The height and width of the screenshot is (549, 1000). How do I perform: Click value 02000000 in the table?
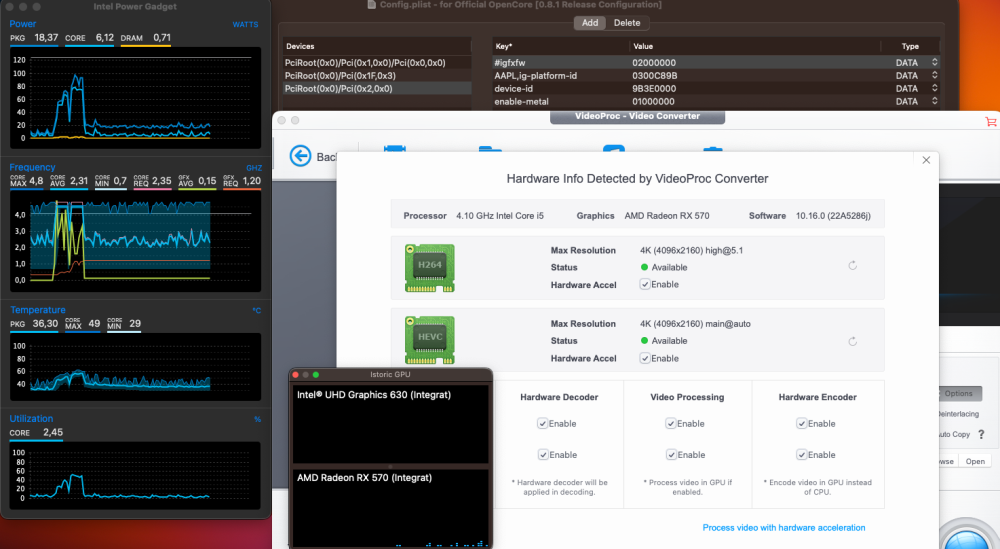pos(654,62)
